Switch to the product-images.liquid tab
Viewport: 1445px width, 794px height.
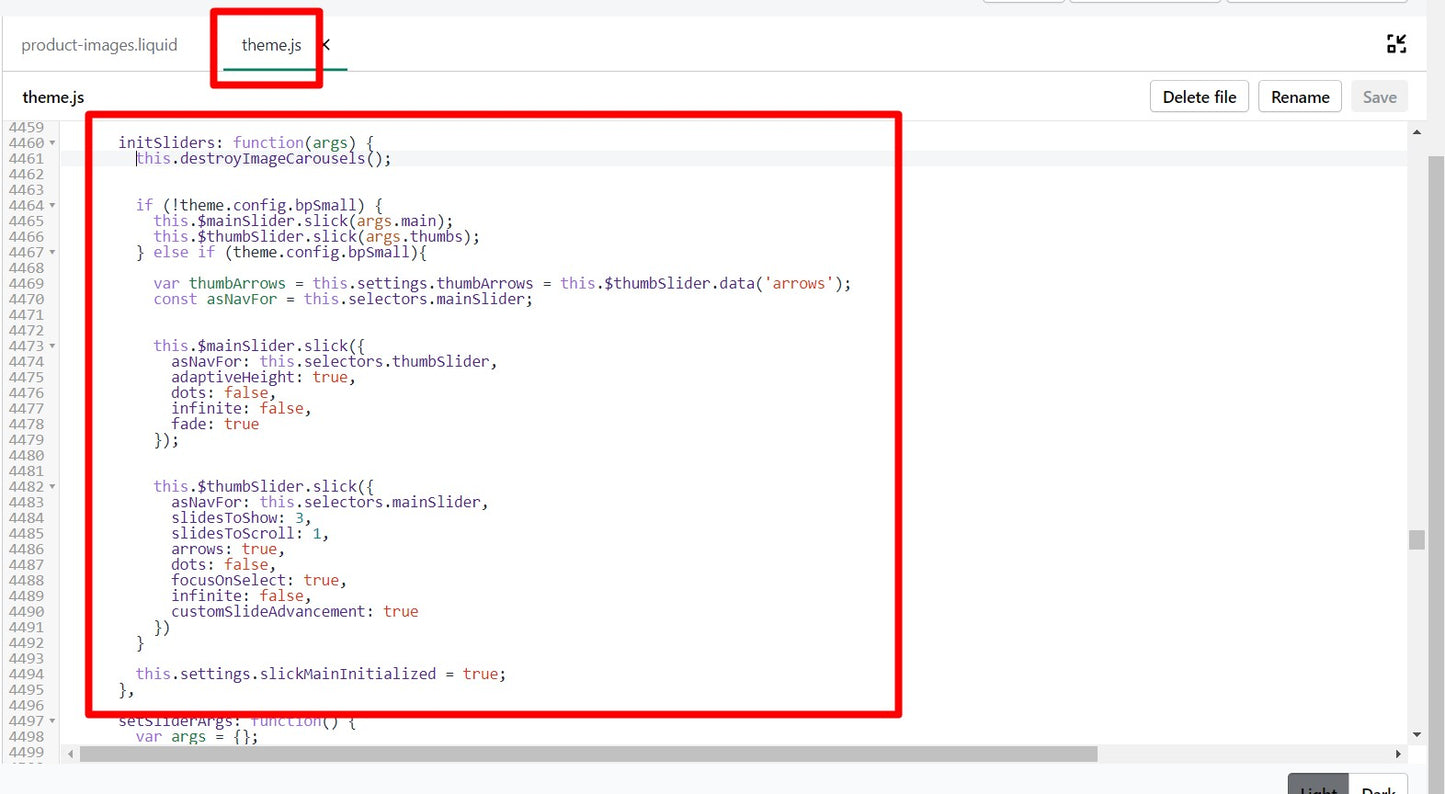(x=99, y=45)
